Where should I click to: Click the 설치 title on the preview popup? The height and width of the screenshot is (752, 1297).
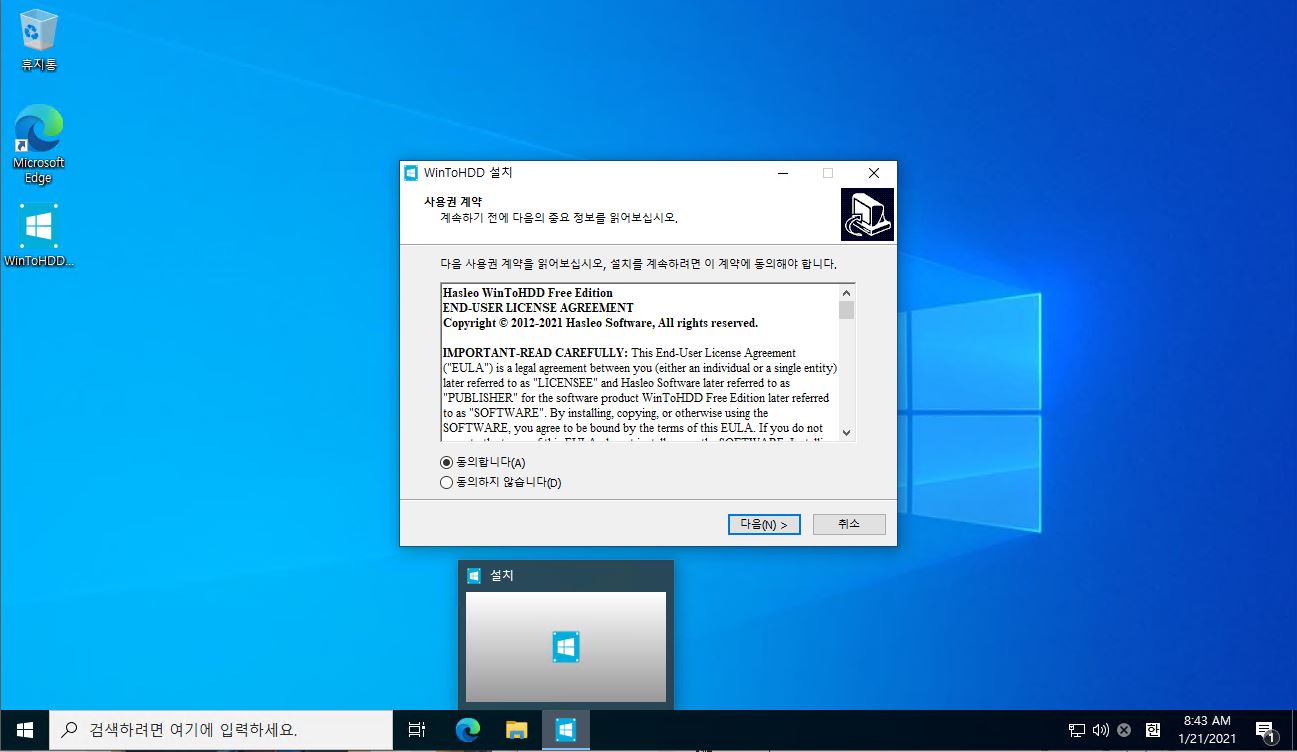502,576
